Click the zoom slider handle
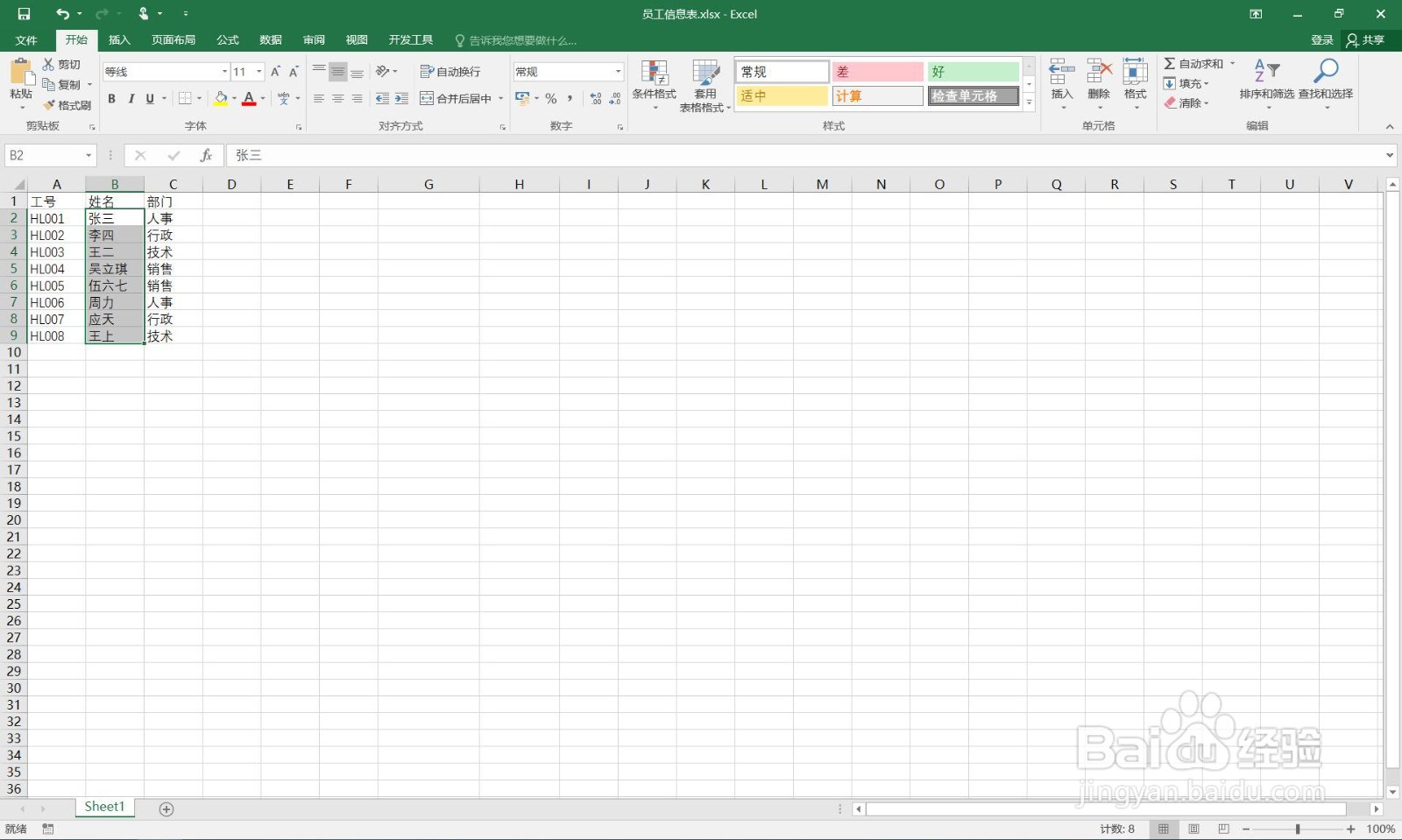Viewport: 1402px width, 840px height. coord(1298,829)
